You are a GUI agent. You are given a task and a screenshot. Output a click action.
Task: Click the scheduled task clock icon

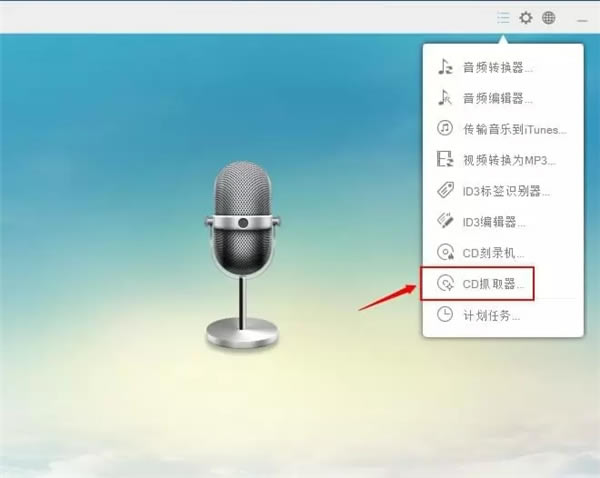point(445,314)
